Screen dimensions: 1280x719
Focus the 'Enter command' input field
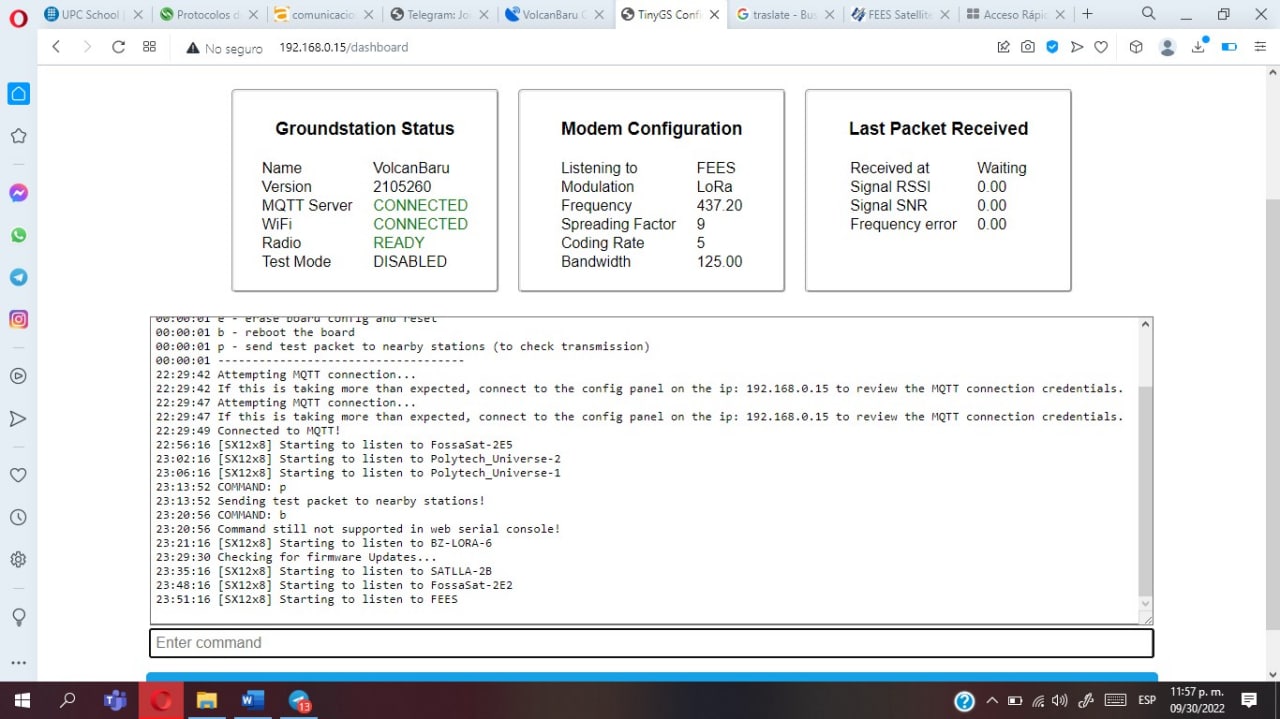tap(651, 643)
